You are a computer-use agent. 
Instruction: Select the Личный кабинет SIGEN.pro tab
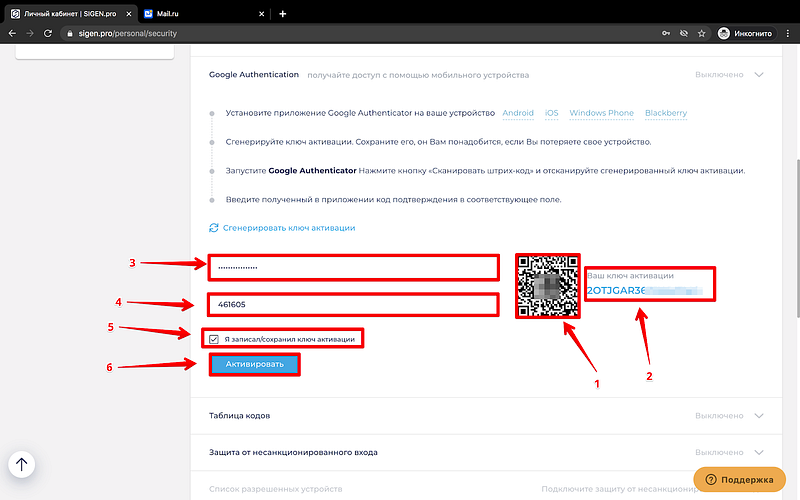click(x=70, y=14)
